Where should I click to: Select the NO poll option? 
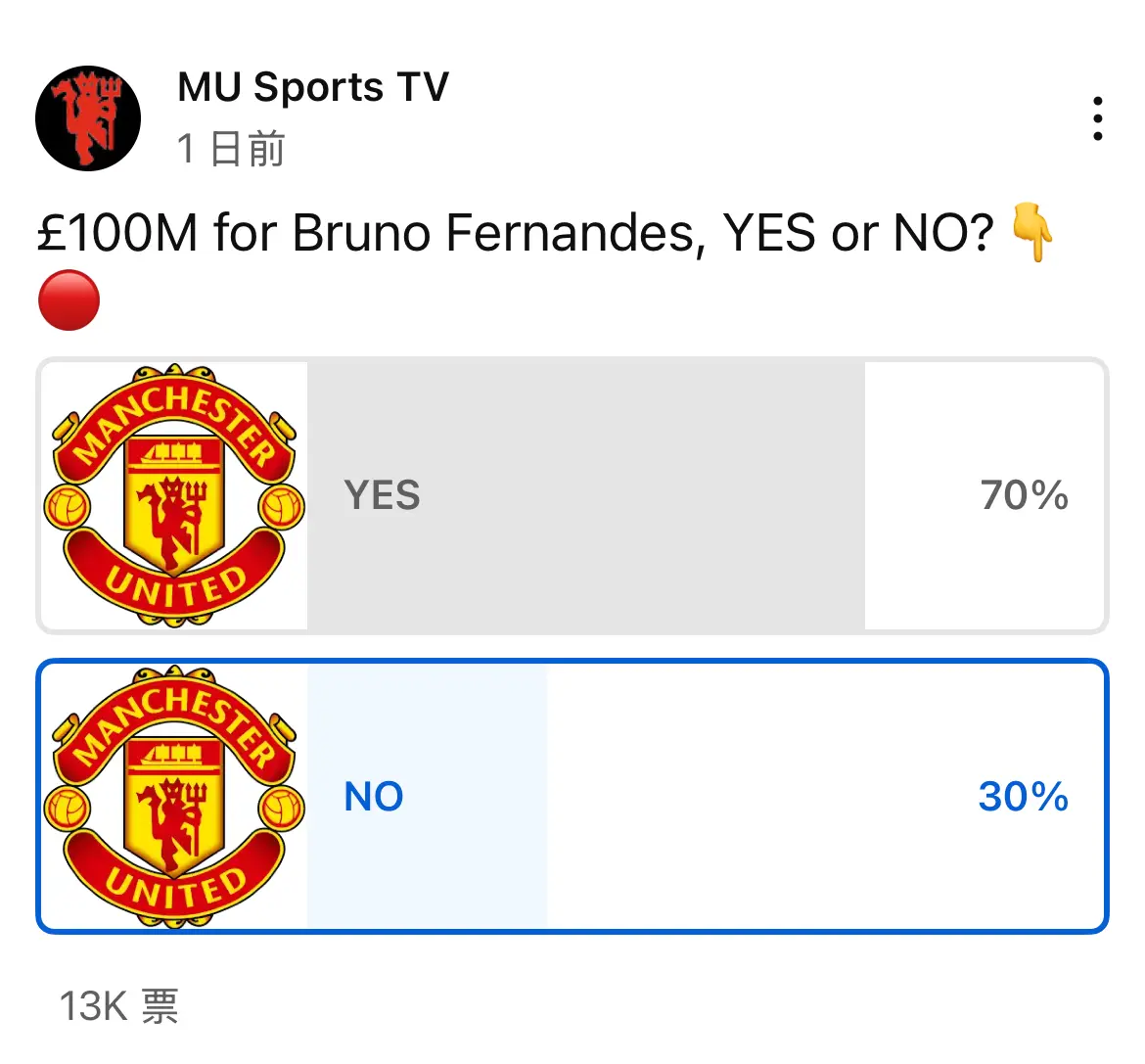572,796
